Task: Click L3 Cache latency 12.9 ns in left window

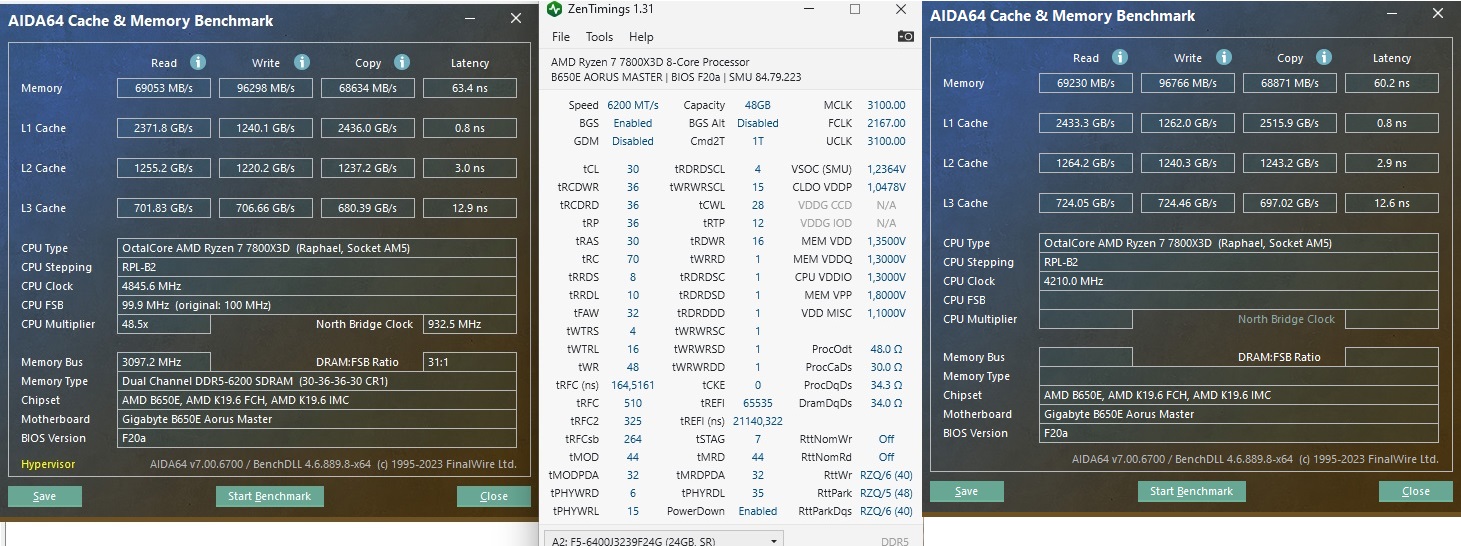Action: tap(470, 208)
